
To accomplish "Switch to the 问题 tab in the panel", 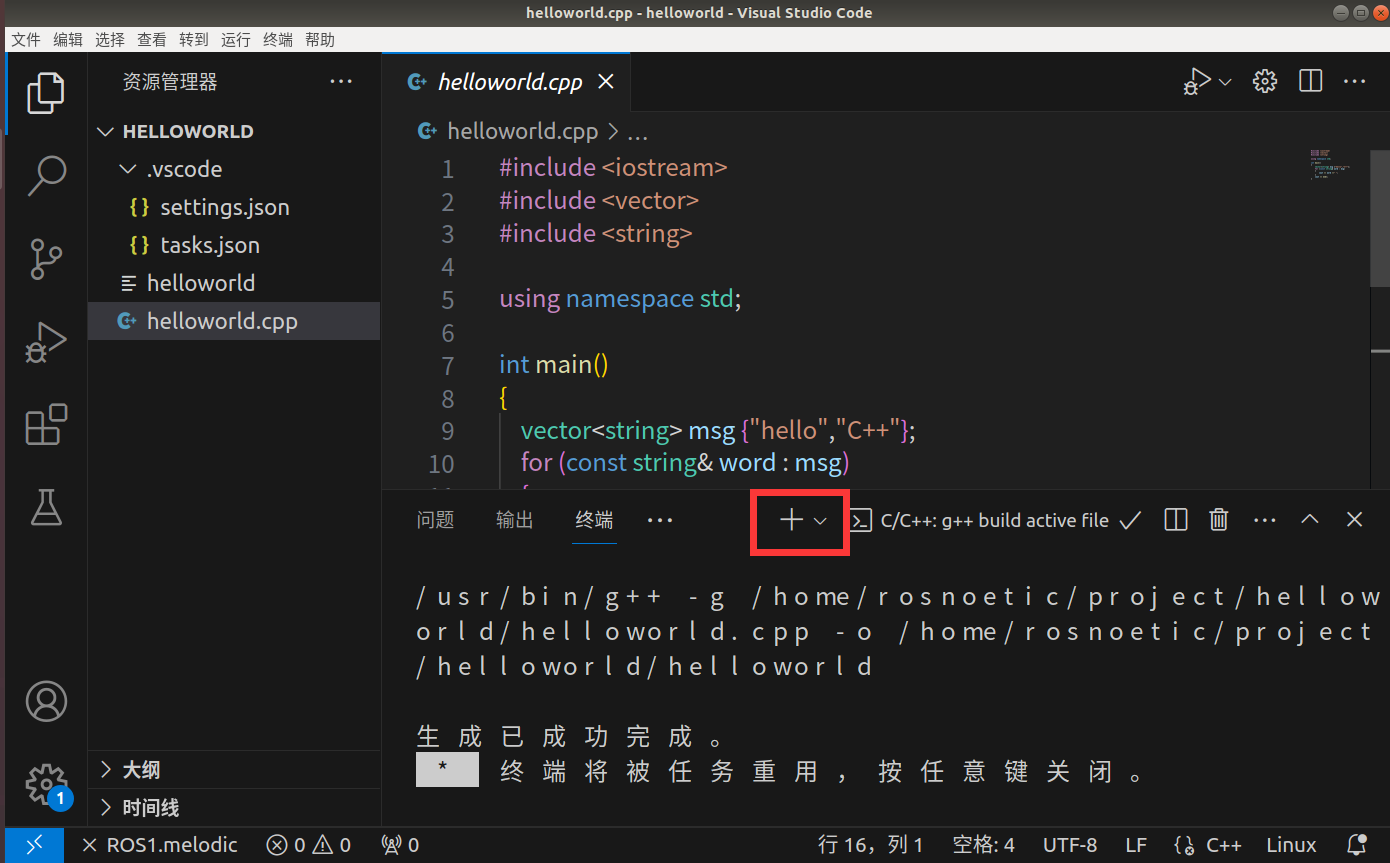I will tap(435, 520).
